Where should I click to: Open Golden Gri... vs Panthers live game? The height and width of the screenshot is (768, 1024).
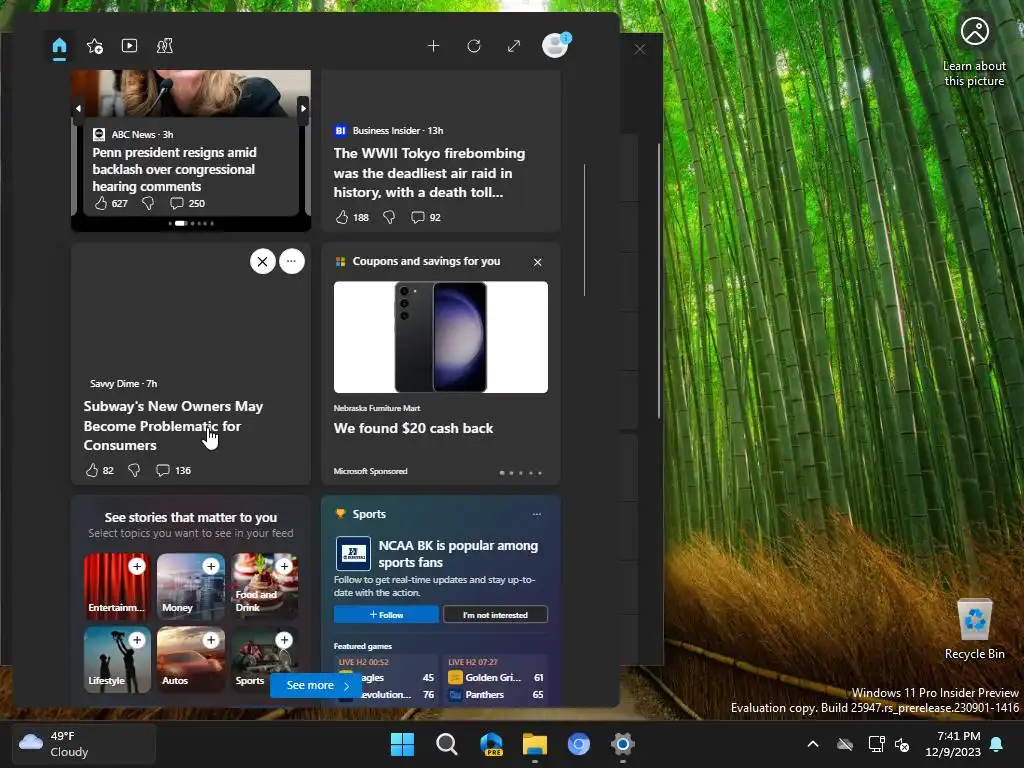click(x=496, y=679)
